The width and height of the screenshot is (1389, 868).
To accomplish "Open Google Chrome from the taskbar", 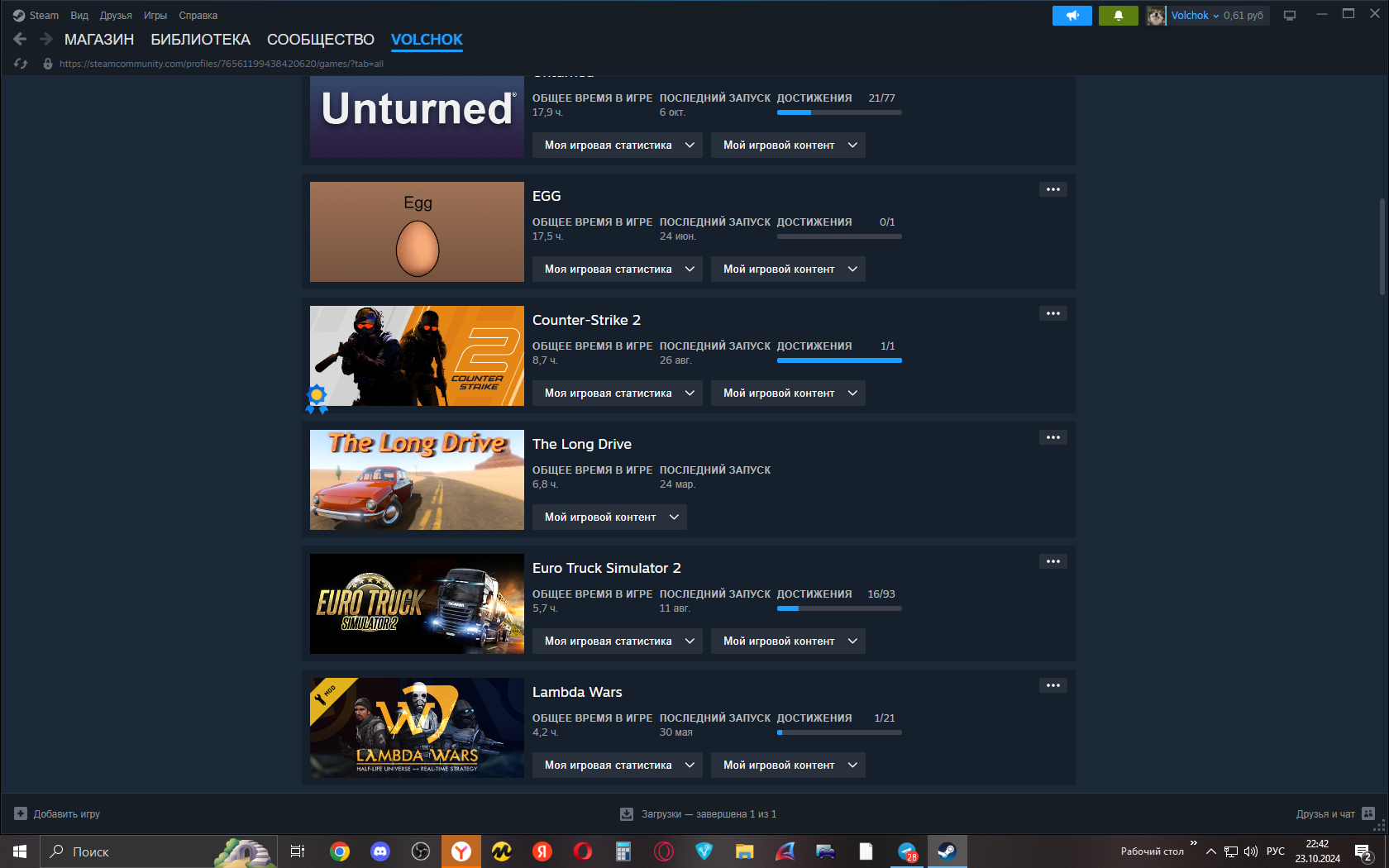I will pos(340,851).
